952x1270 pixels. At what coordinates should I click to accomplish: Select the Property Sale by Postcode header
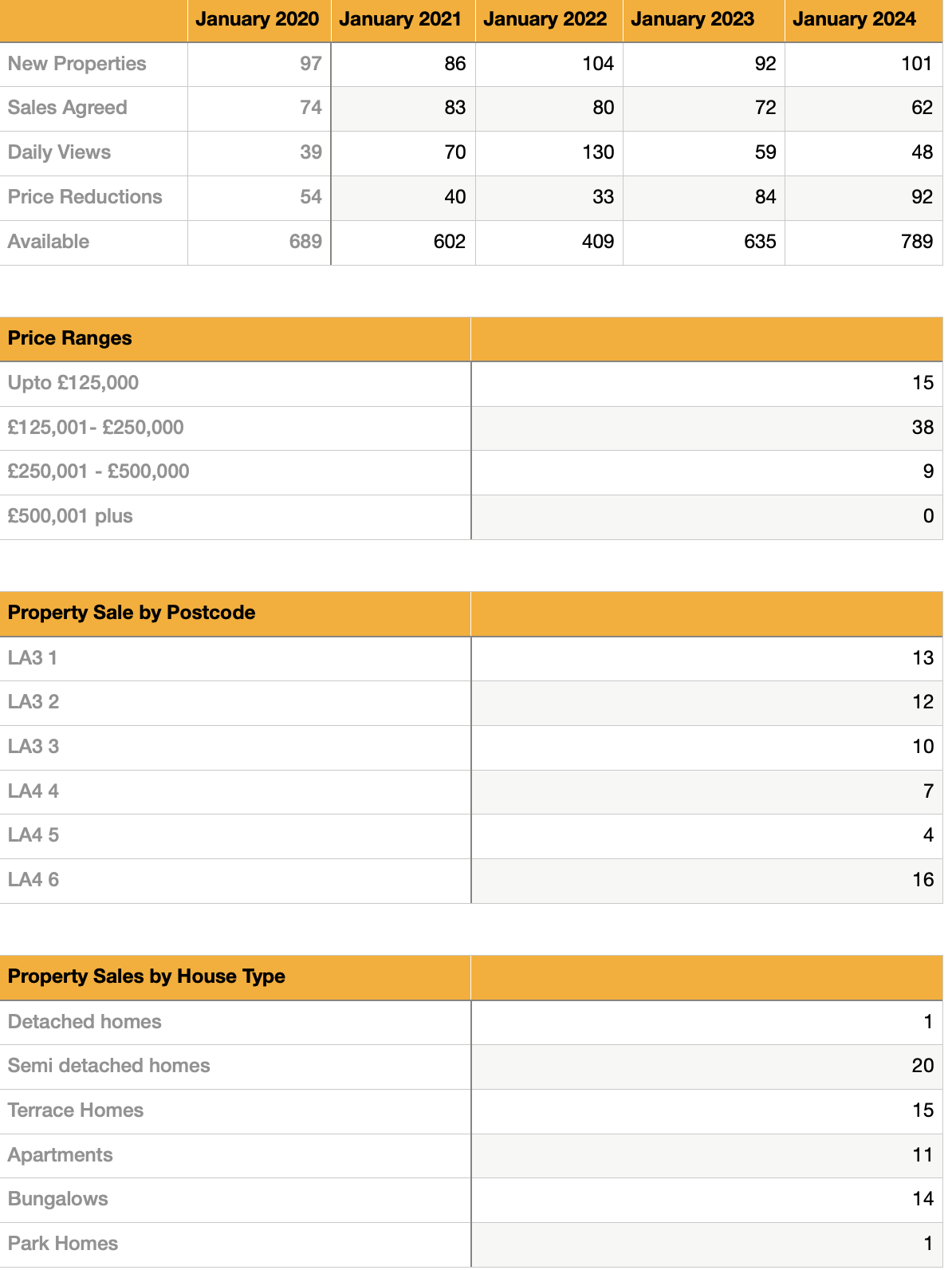click(132, 613)
